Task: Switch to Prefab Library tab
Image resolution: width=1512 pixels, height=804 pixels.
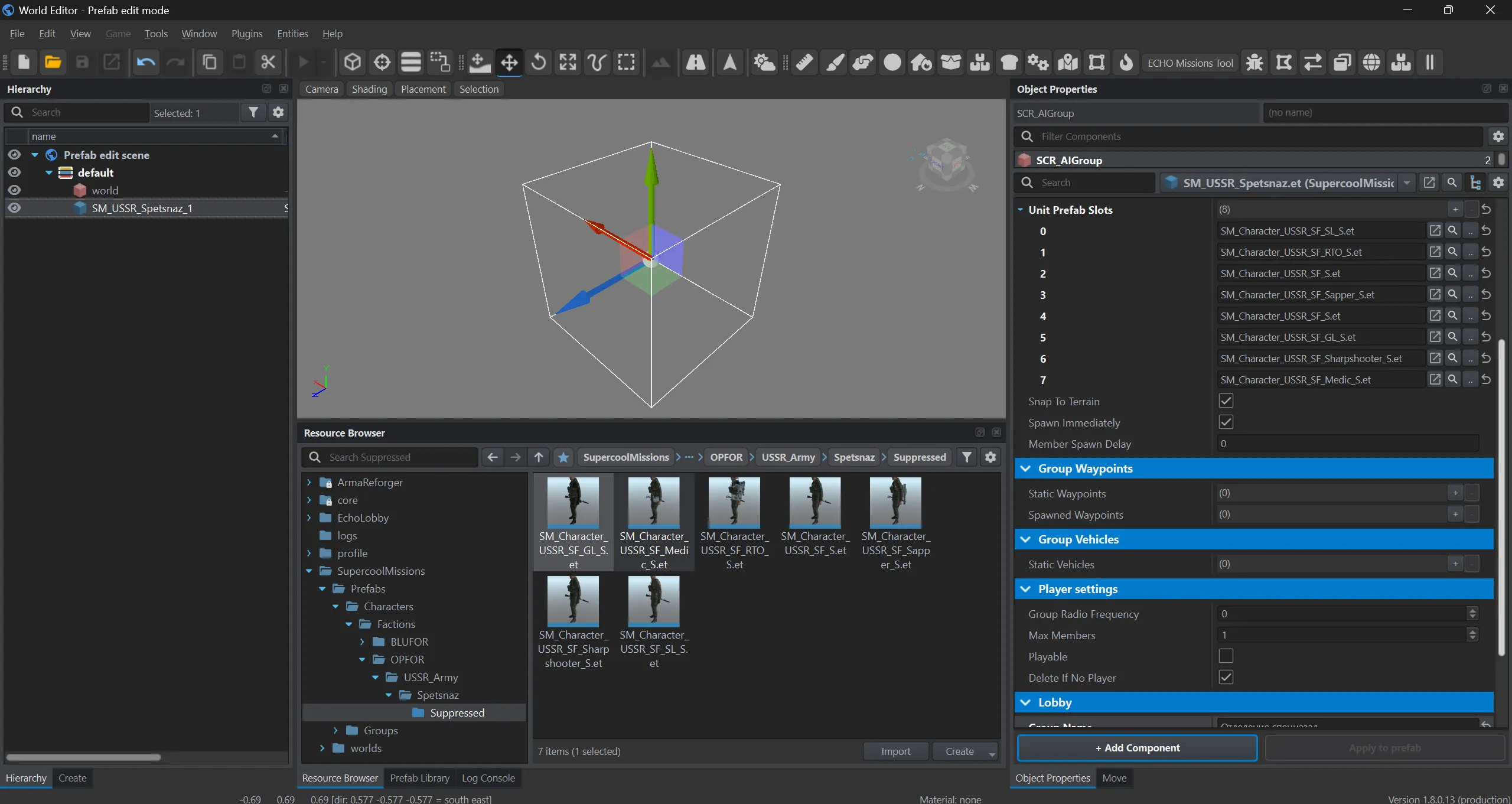Action: click(419, 778)
